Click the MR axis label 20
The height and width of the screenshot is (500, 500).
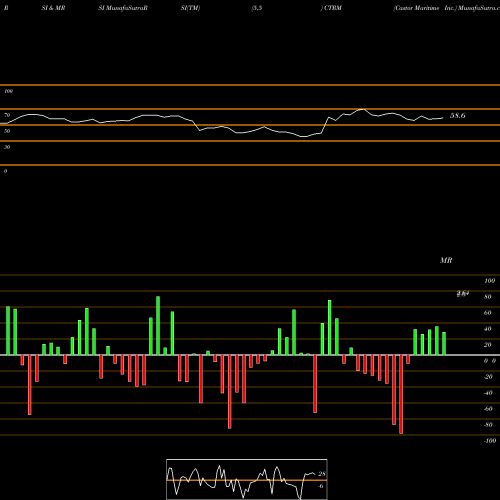tap(488, 345)
